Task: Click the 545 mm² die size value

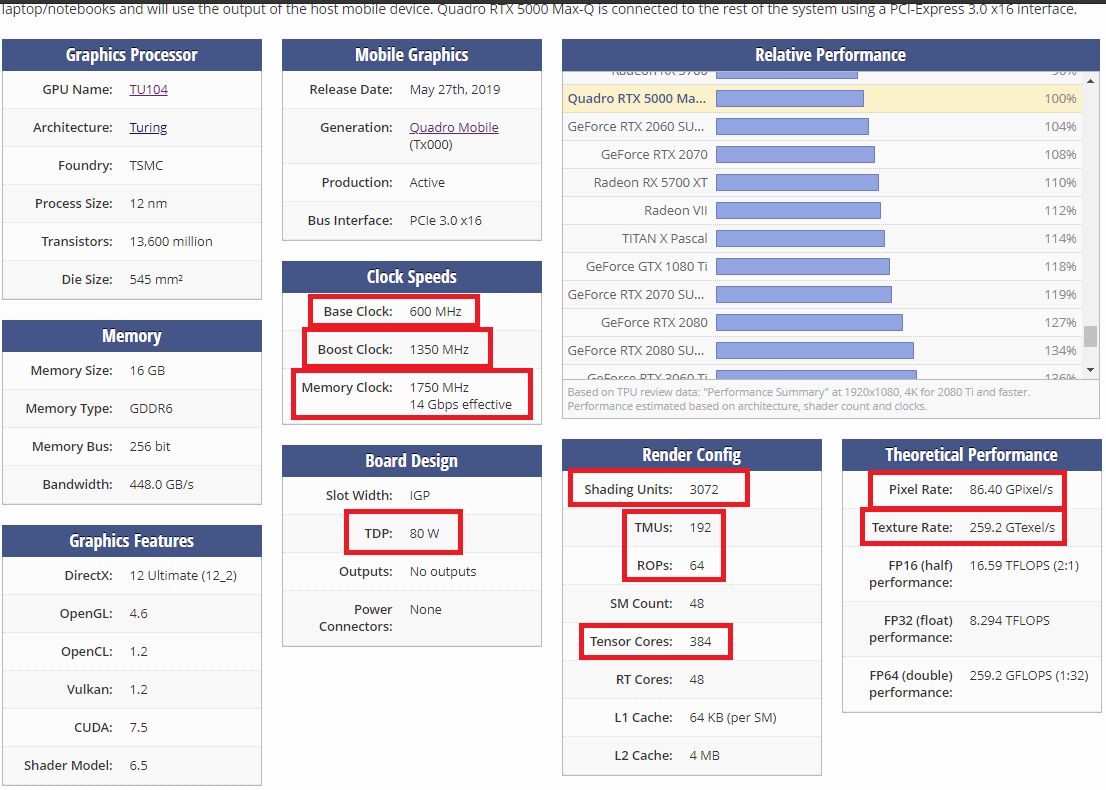Action: click(156, 280)
